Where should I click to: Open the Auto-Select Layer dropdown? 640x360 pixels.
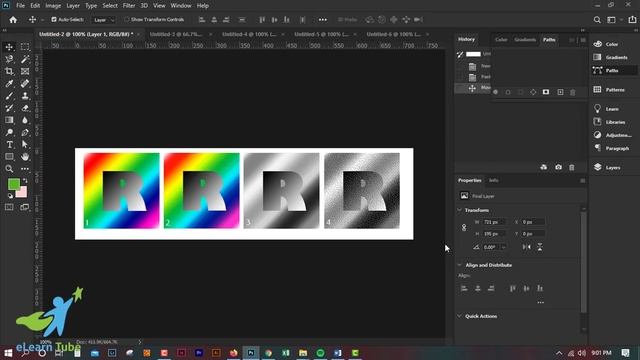[104, 20]
